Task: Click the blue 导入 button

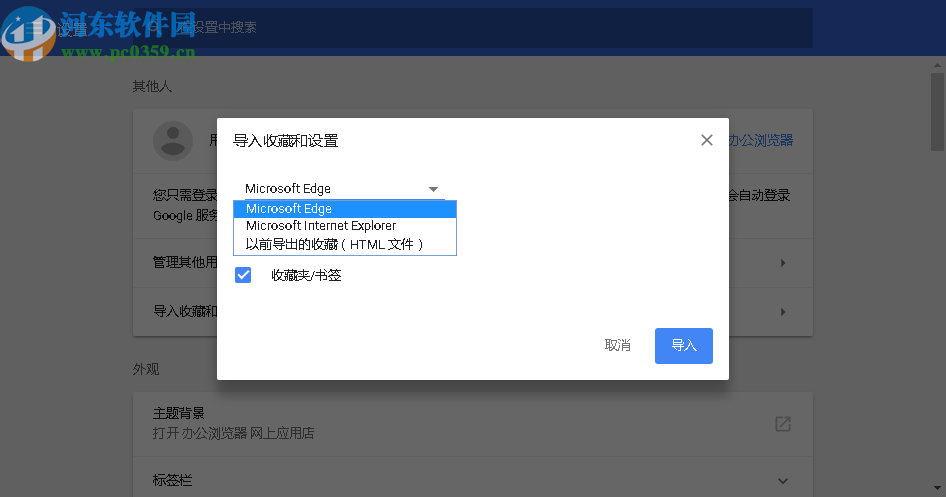Action: pyautogui.click(x=684, y=346)
